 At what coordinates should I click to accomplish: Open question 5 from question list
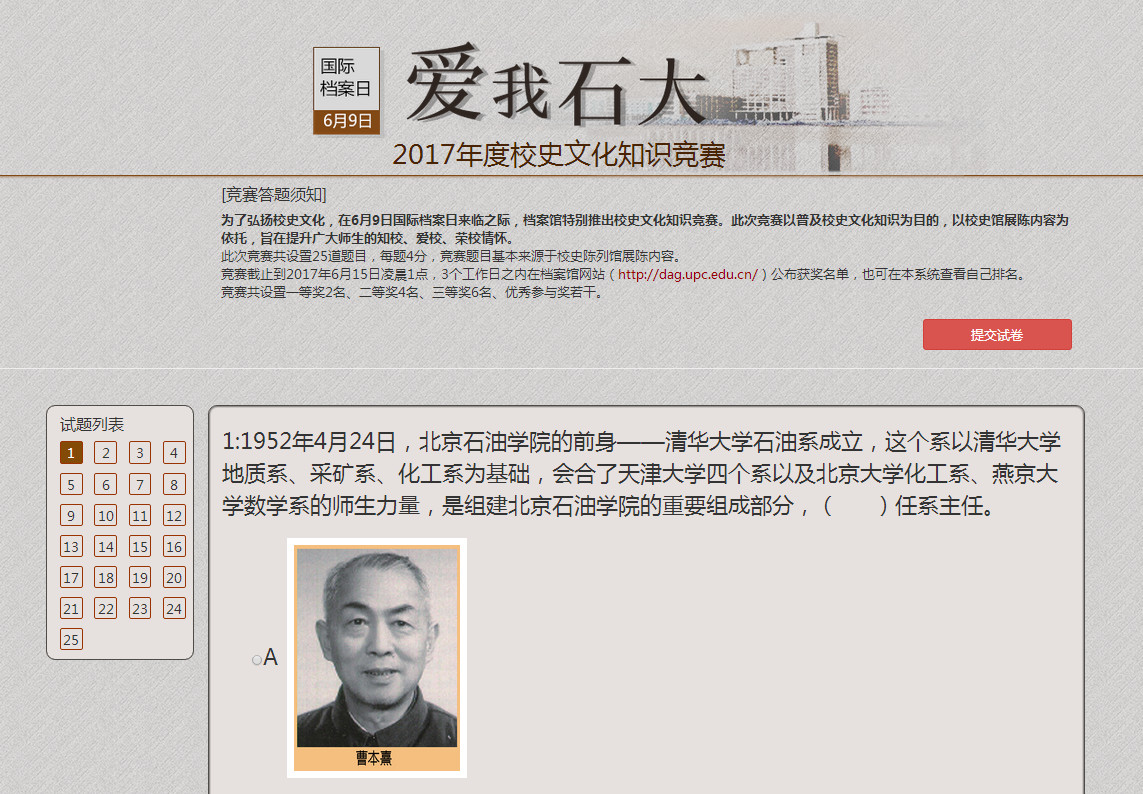pyautogui.click(x=71, y=485)
